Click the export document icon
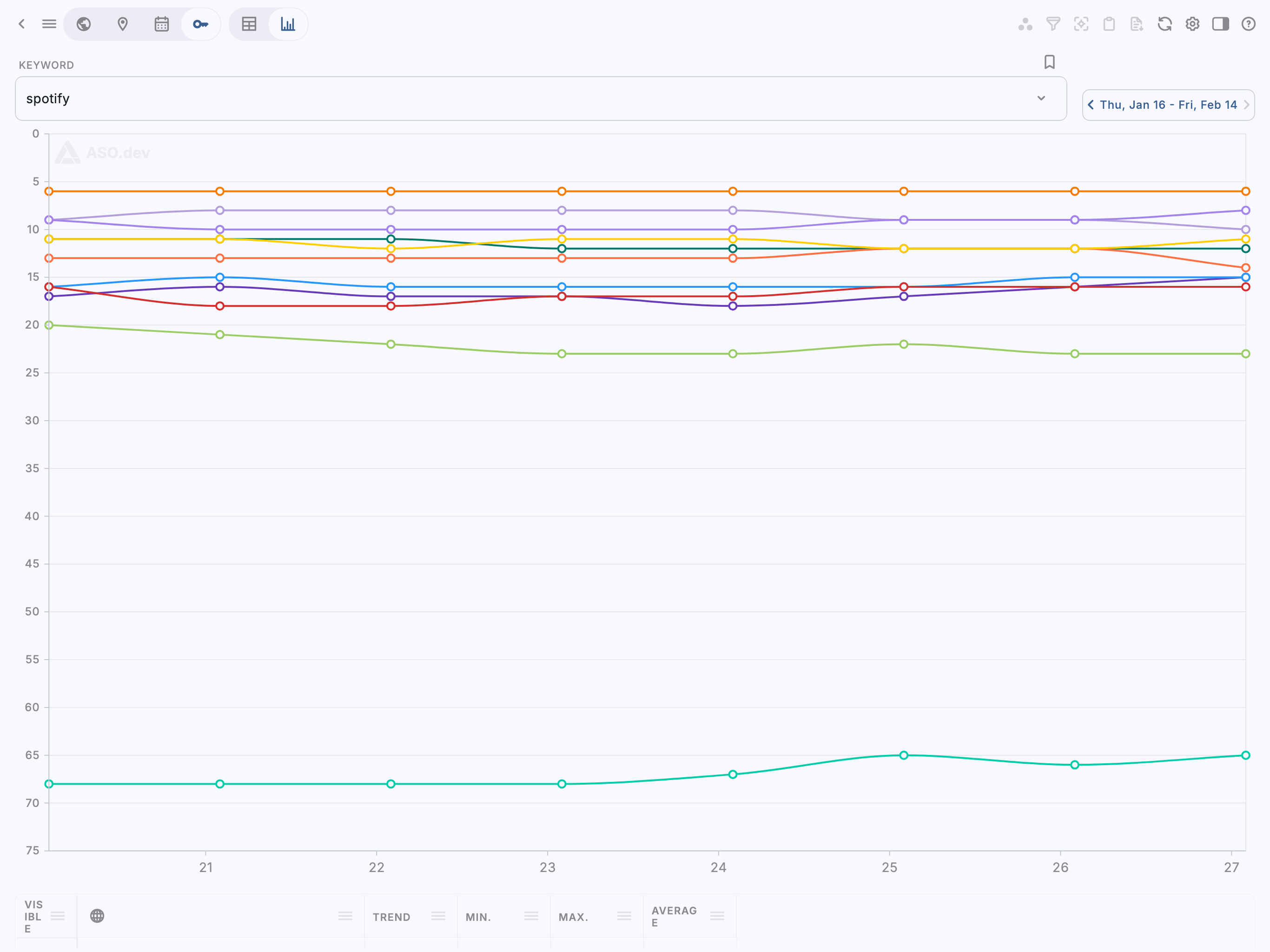 [x=1137, y=24]
